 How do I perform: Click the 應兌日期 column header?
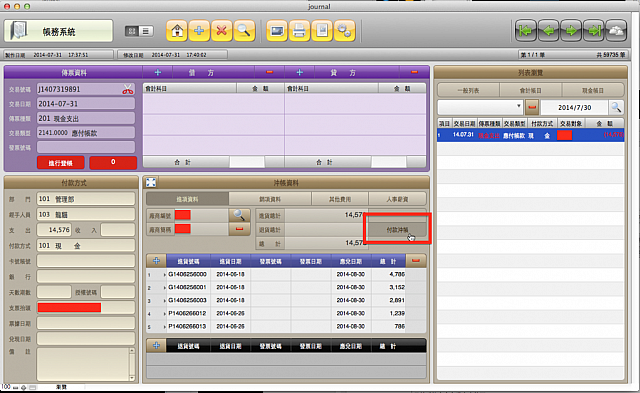click(x=350, y=261)
